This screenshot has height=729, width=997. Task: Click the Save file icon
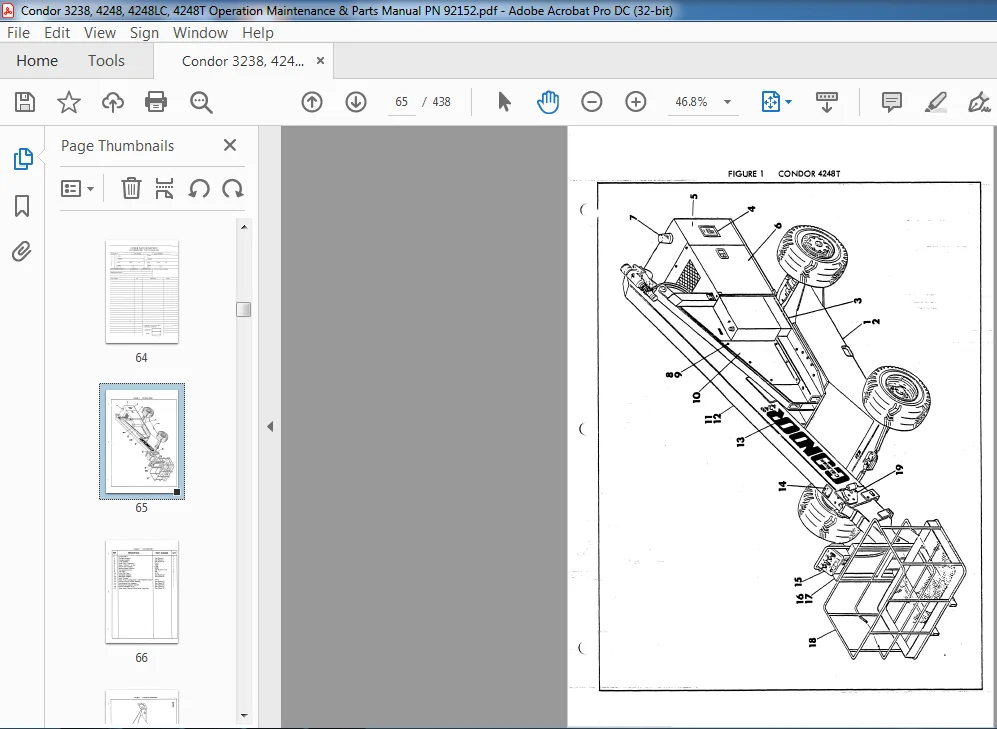[x=25, y=102]
